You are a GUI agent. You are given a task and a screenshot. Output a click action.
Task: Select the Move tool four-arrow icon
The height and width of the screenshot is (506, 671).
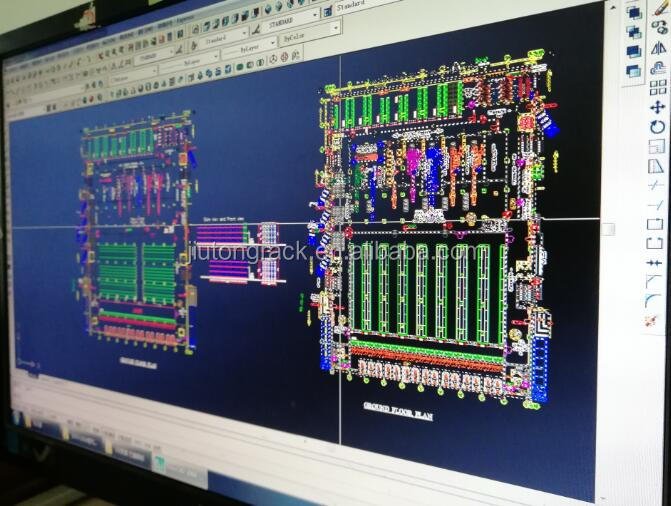[657, 107]
